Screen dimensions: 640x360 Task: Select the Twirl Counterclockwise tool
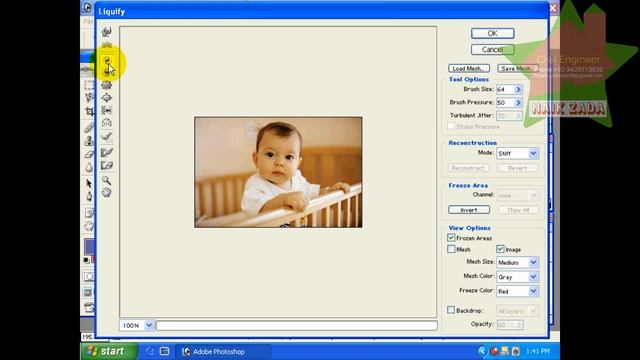point(107,73)
